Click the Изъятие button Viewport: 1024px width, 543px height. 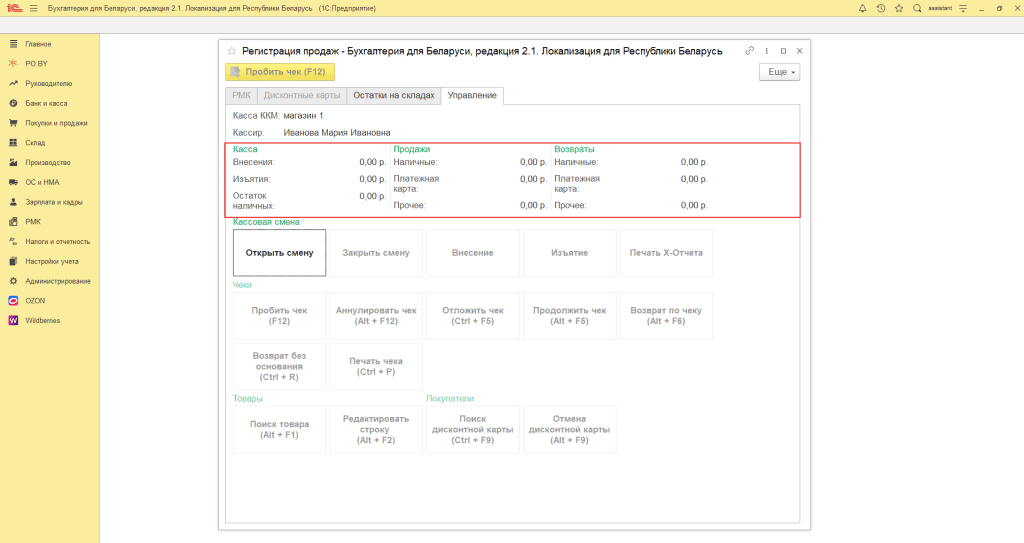click(x=569, y=253)
